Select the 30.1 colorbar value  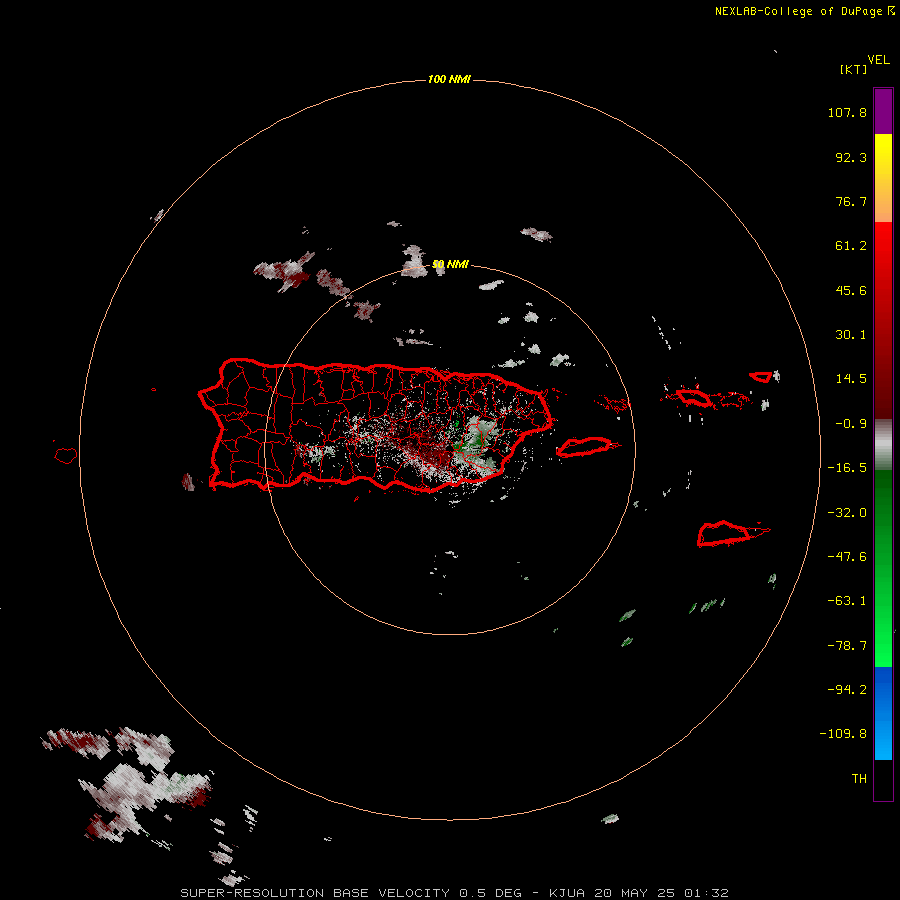(851, 335)
